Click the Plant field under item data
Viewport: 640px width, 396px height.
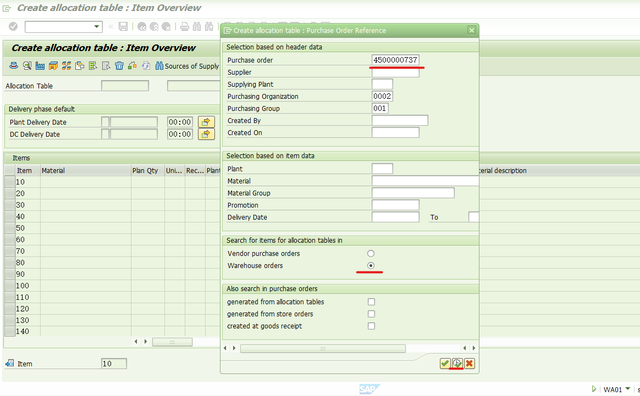[382, 169]
